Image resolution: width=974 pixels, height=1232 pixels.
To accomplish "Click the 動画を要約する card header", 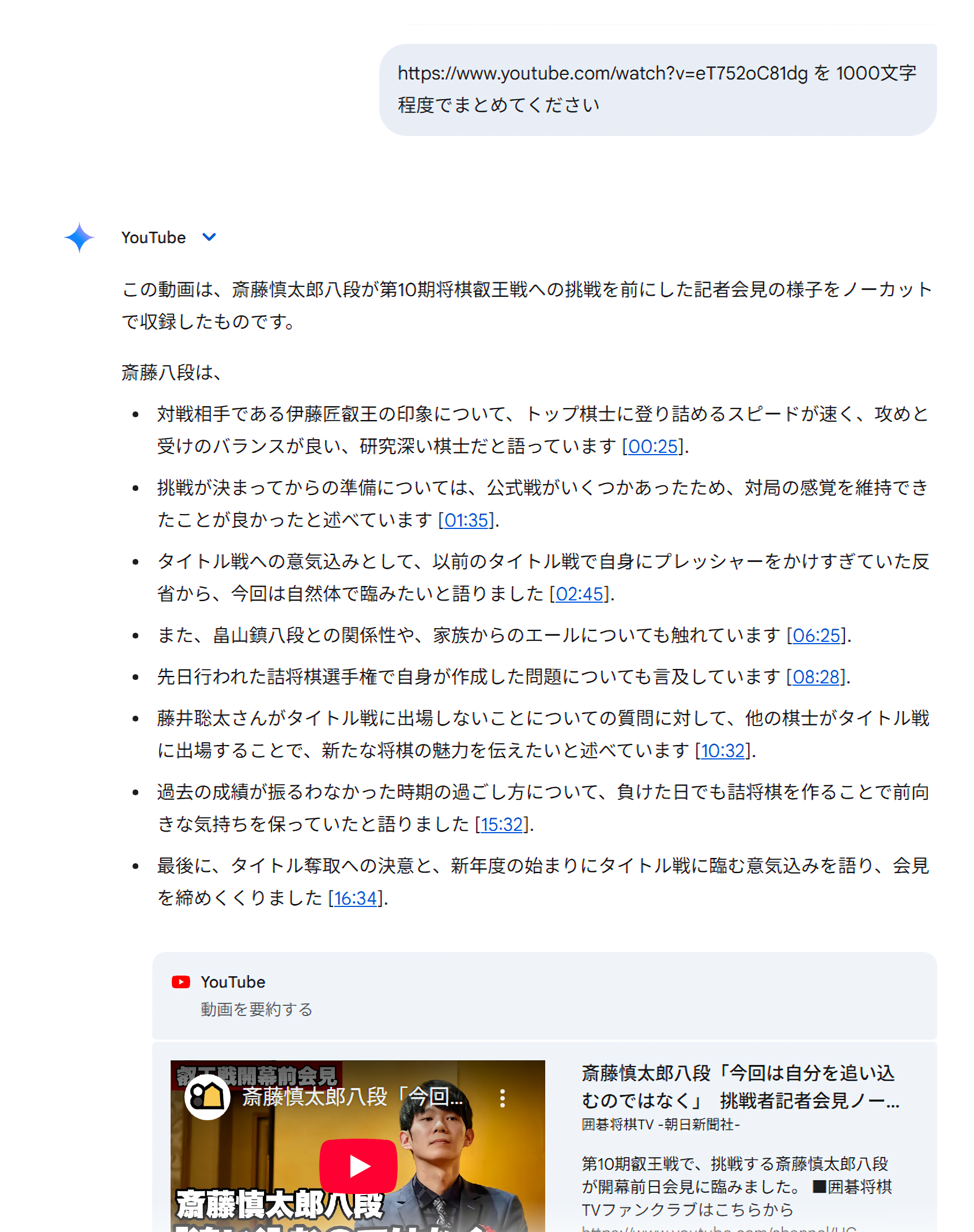I will tap(256, 1009).
